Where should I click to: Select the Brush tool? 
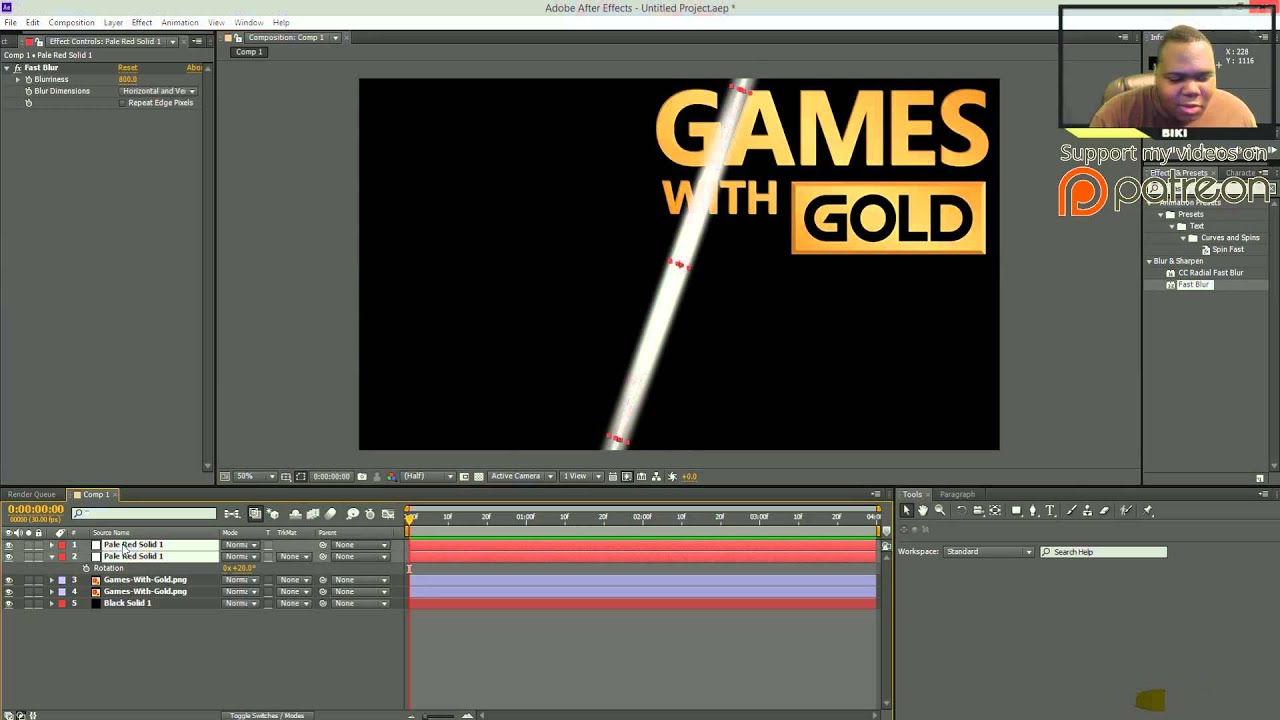pos(1072,510)
